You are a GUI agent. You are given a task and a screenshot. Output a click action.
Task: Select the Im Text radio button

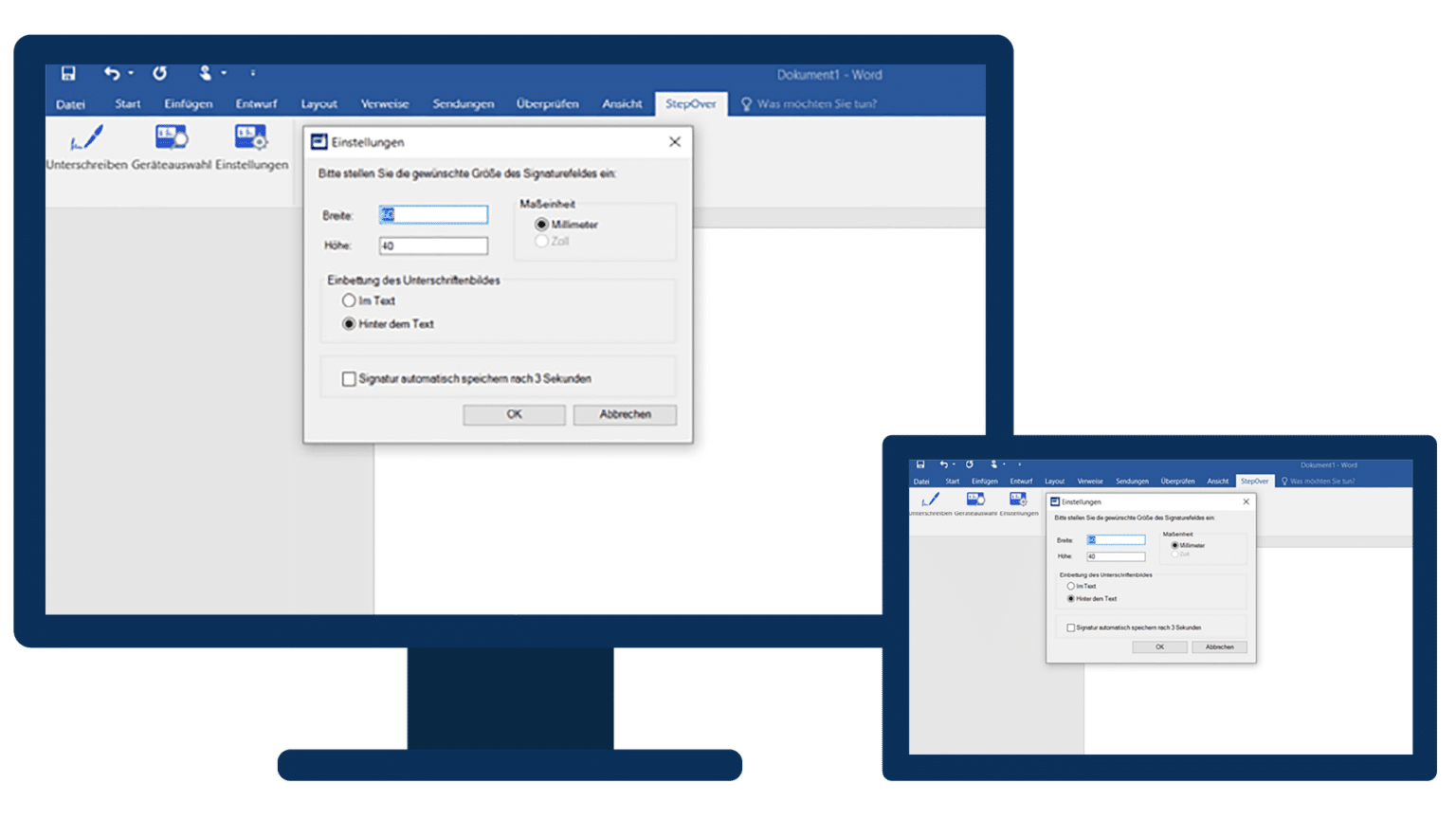tap(350, 300)
